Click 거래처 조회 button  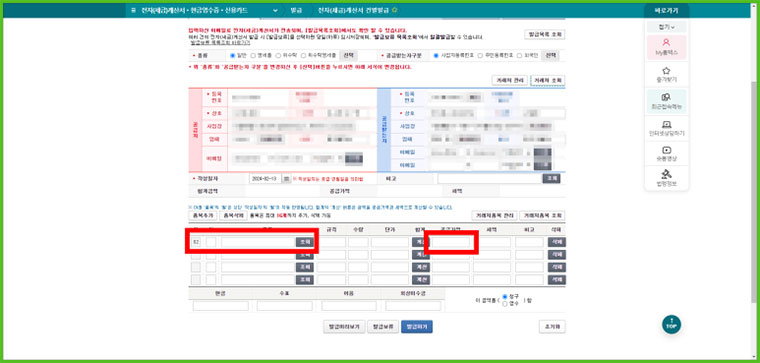pyautogui.click(x=548, y=80)
